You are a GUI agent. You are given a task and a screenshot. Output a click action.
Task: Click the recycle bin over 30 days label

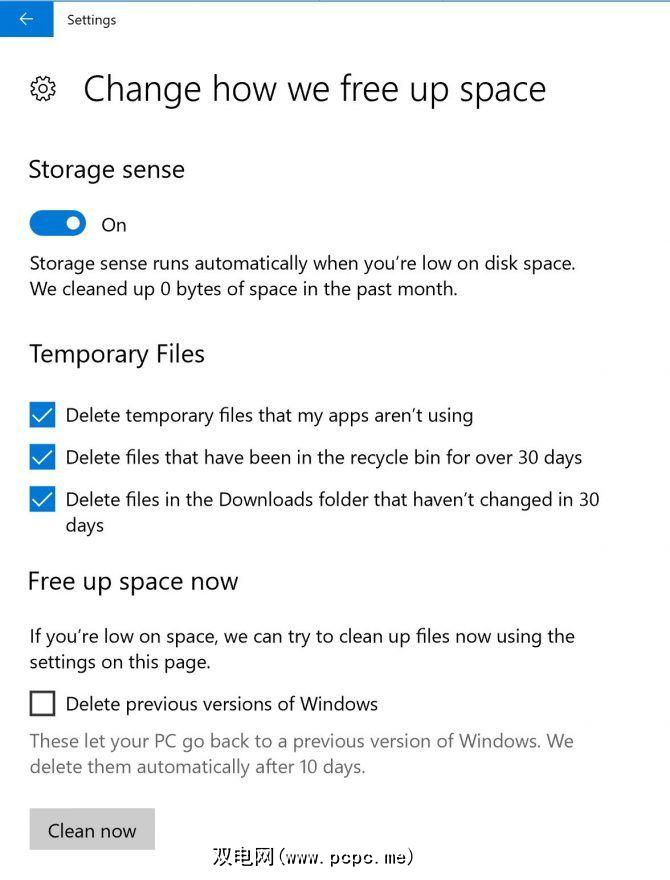[x=324, y=457]
